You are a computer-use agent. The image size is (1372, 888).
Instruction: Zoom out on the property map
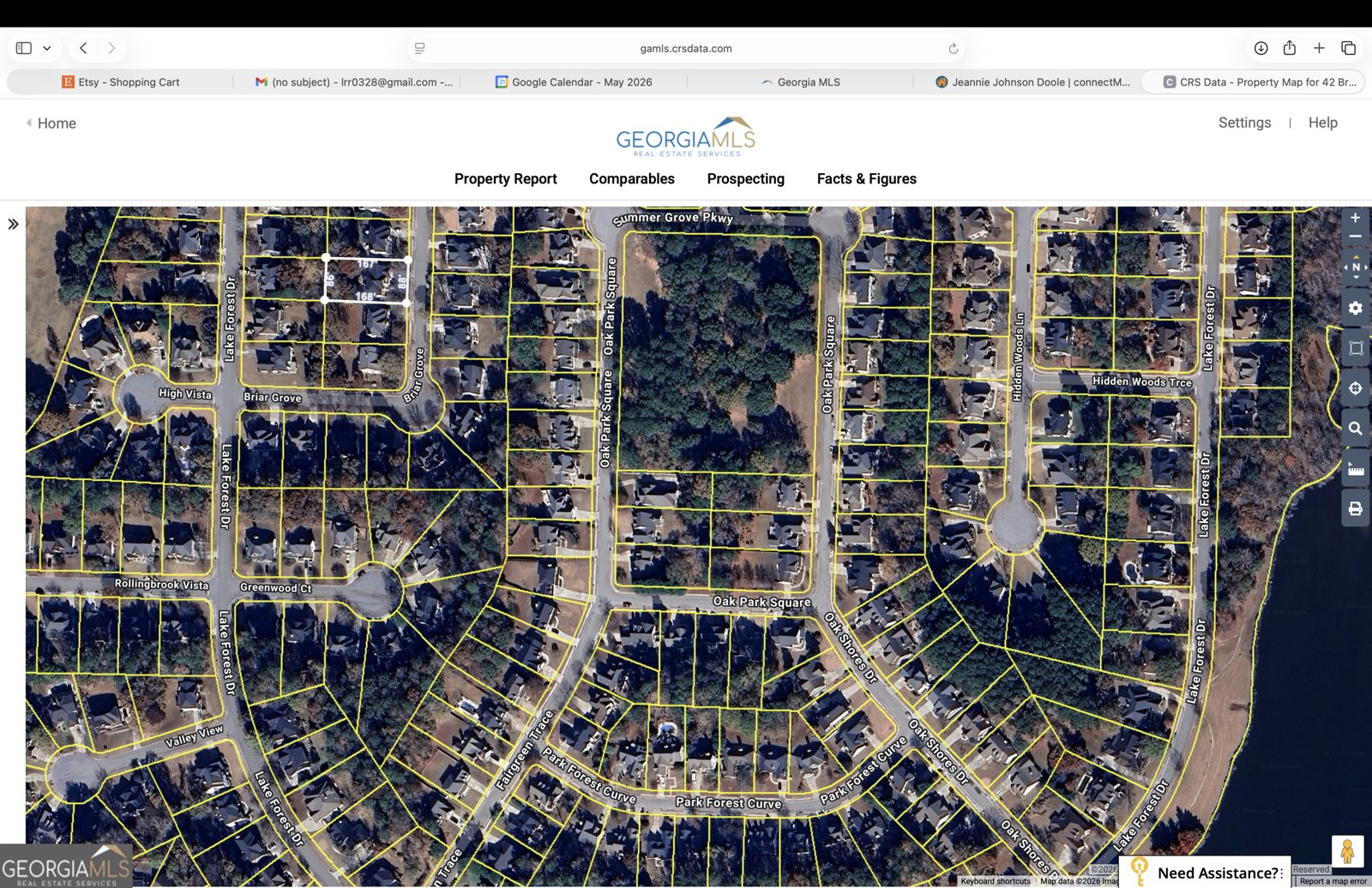coord(1355,237)
